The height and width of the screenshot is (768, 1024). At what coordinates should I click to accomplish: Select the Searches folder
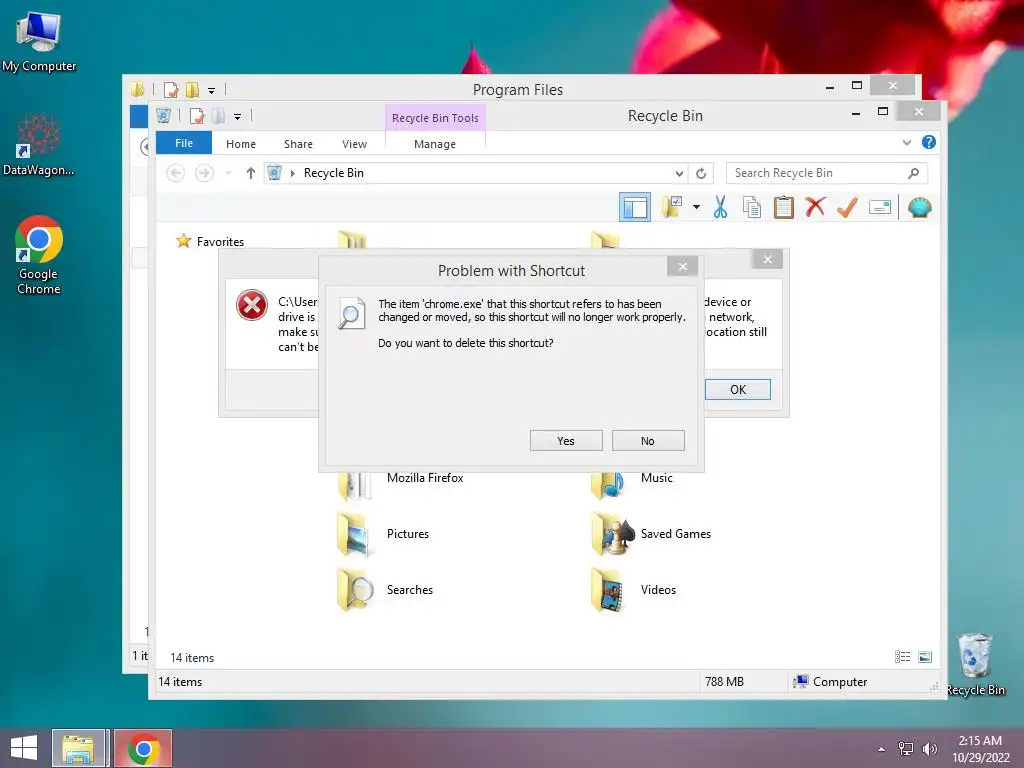point(385,590)
